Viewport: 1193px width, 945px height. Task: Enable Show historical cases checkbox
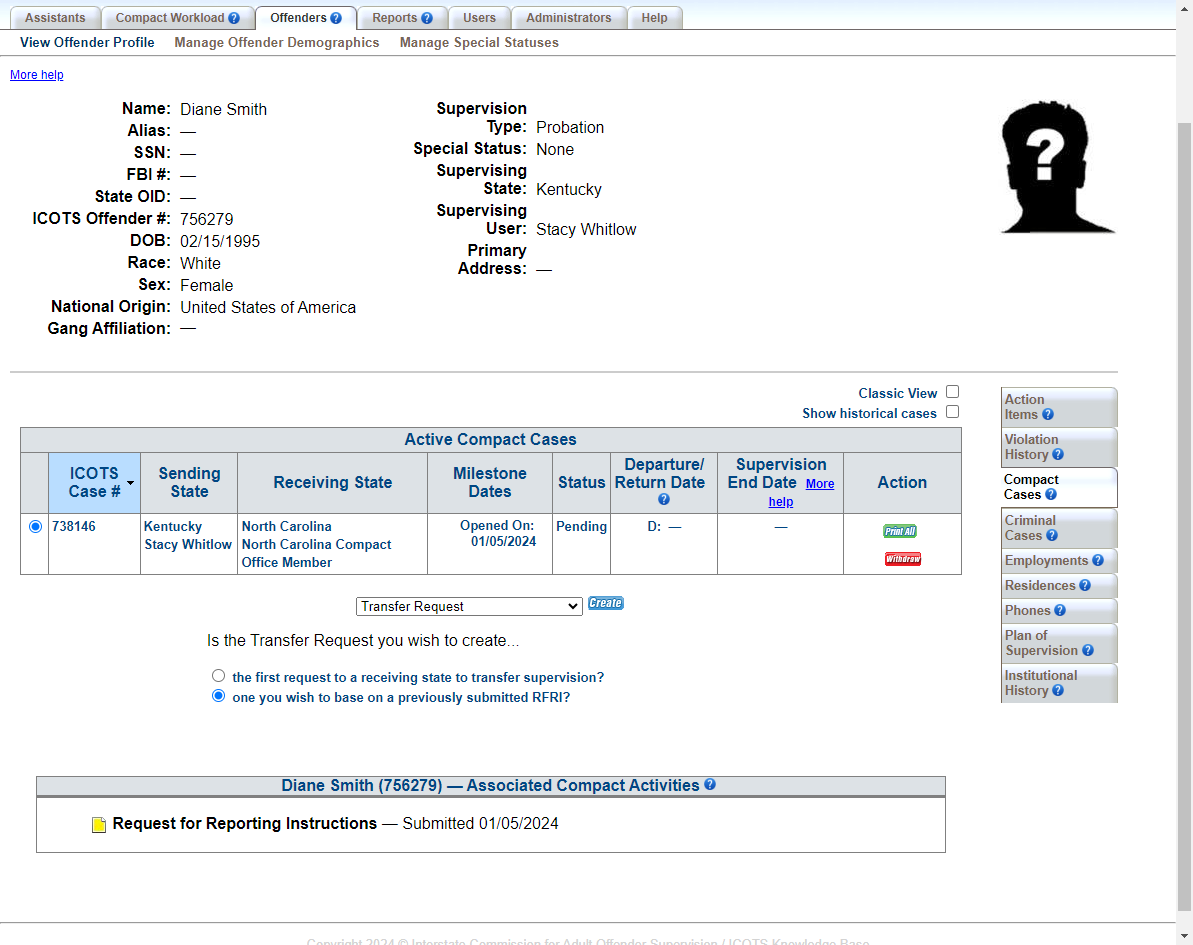(x=953, y=412)
